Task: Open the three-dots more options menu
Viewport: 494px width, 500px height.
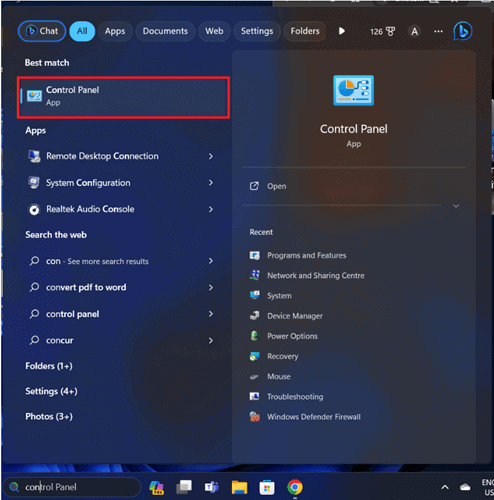Action: pyautogui.click(x=438, y=31)
